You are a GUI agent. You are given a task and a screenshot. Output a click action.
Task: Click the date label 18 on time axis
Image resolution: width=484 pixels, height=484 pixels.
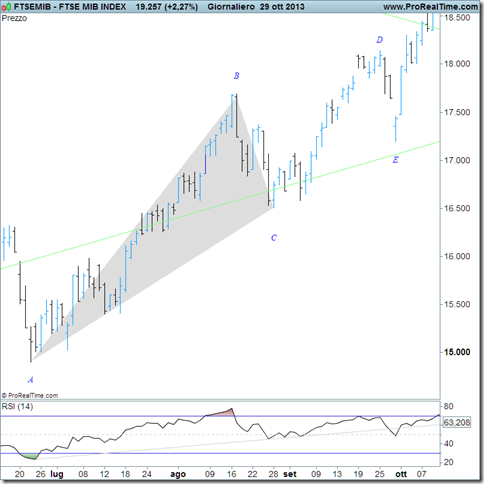tap(125, 474)
